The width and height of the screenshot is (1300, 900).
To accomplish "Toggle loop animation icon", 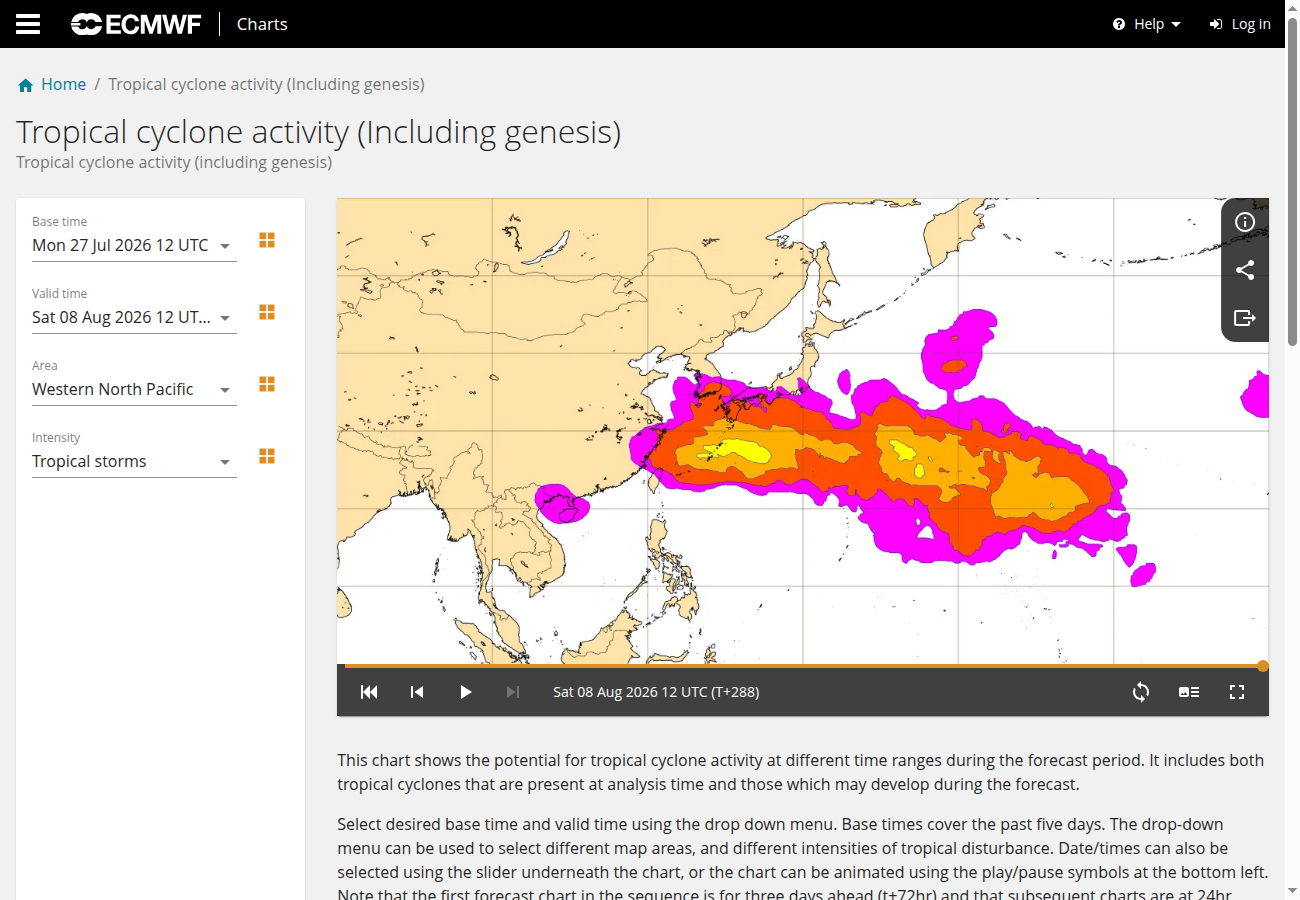I will [1141, 692].
